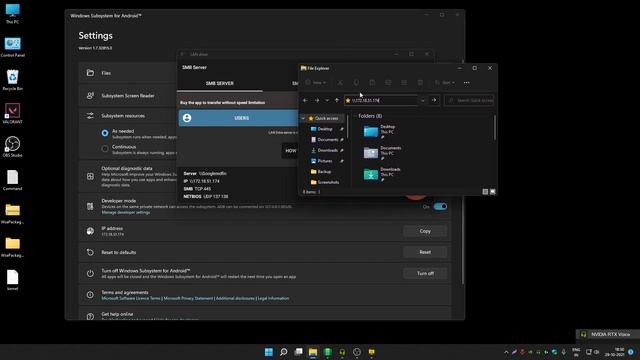The width and height of the screenshot is (640, 360).
Task: Open the Windows Start menu
Action: coord(269,352)
